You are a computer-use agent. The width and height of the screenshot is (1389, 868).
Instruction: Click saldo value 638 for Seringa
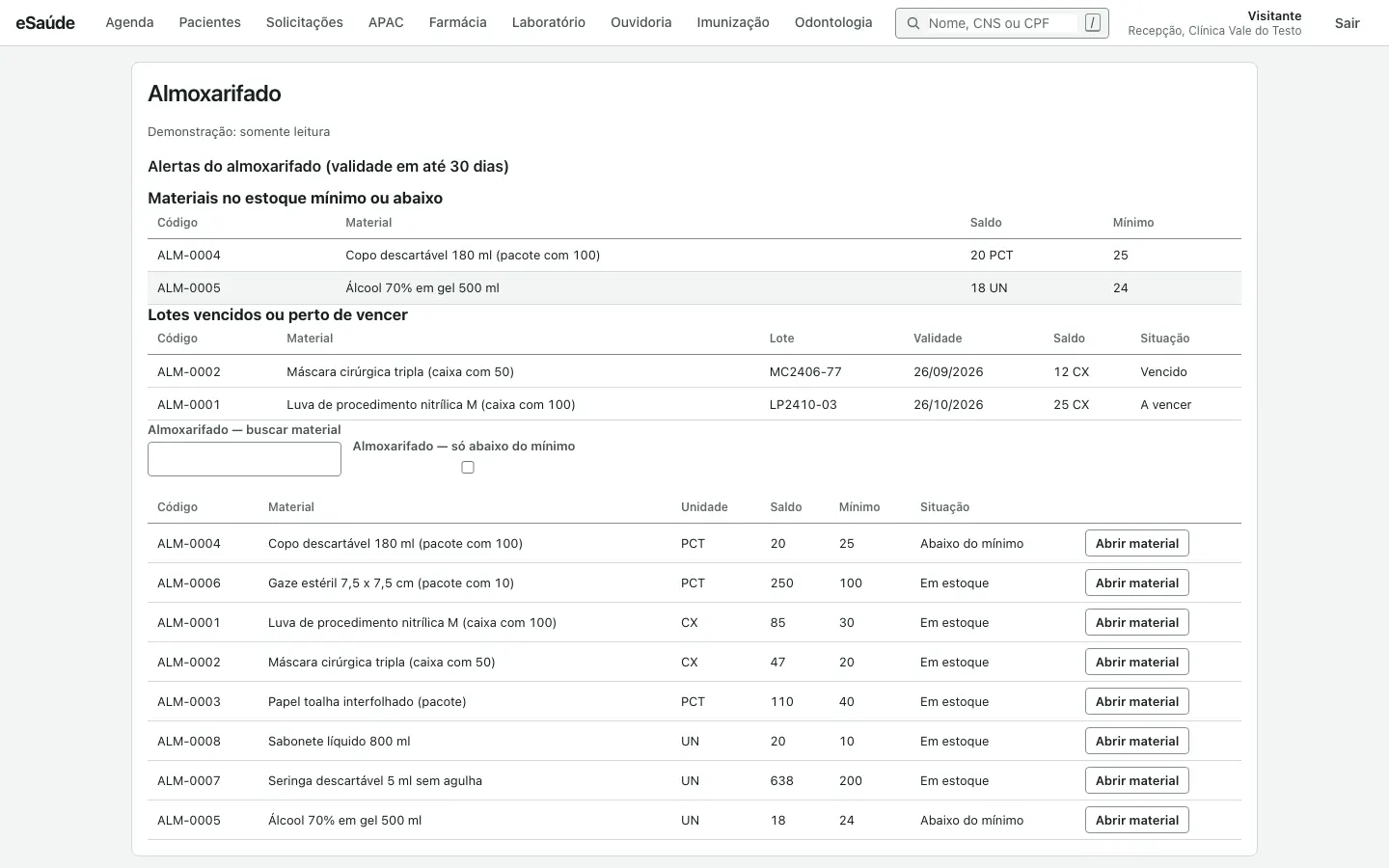pyautogui.click(x=782, y=780)
